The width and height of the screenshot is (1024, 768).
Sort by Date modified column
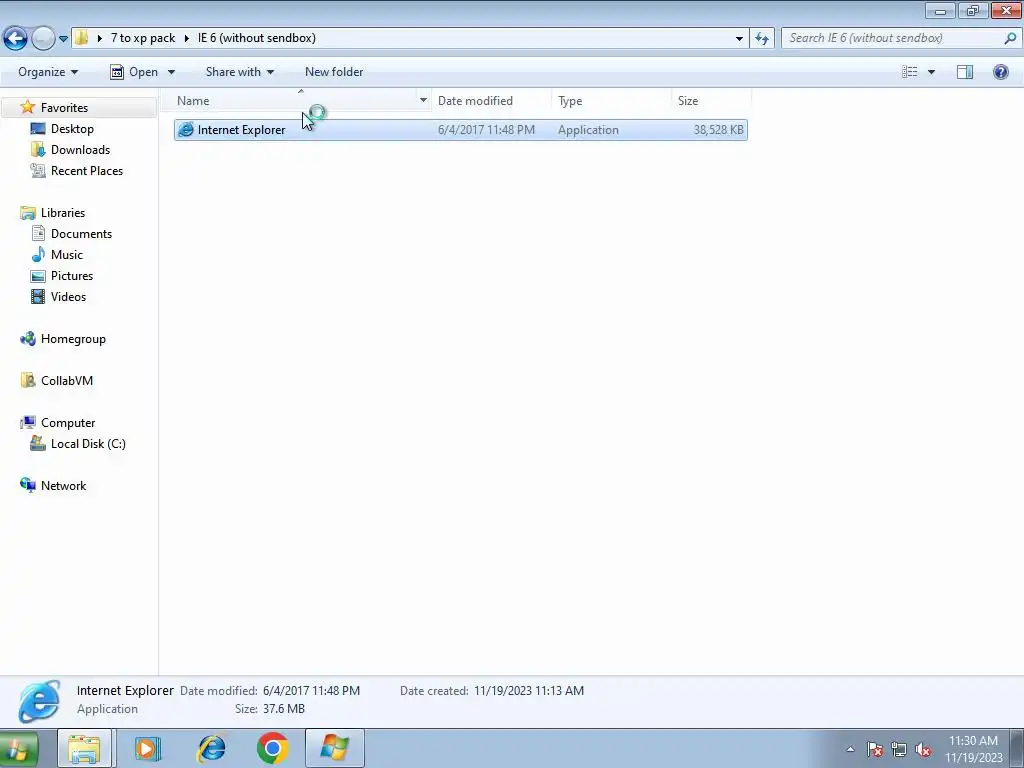pos(475,101)
